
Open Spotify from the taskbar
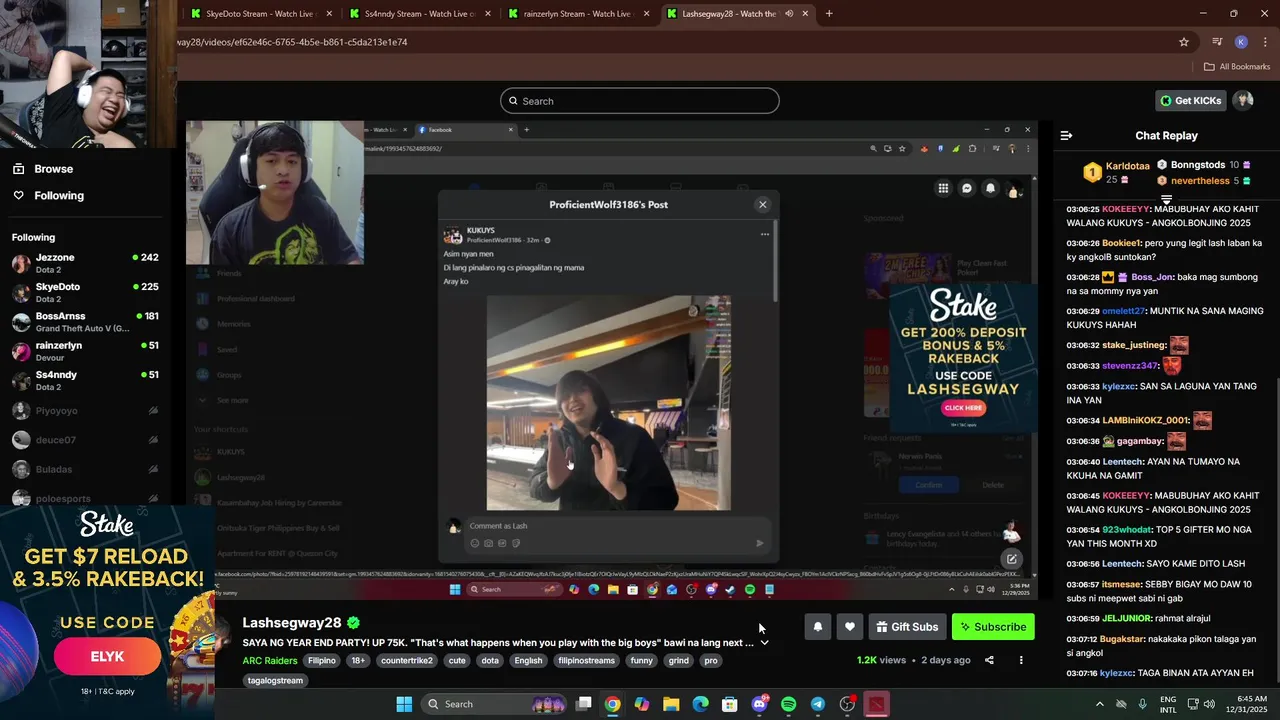(x=788, y=704)
